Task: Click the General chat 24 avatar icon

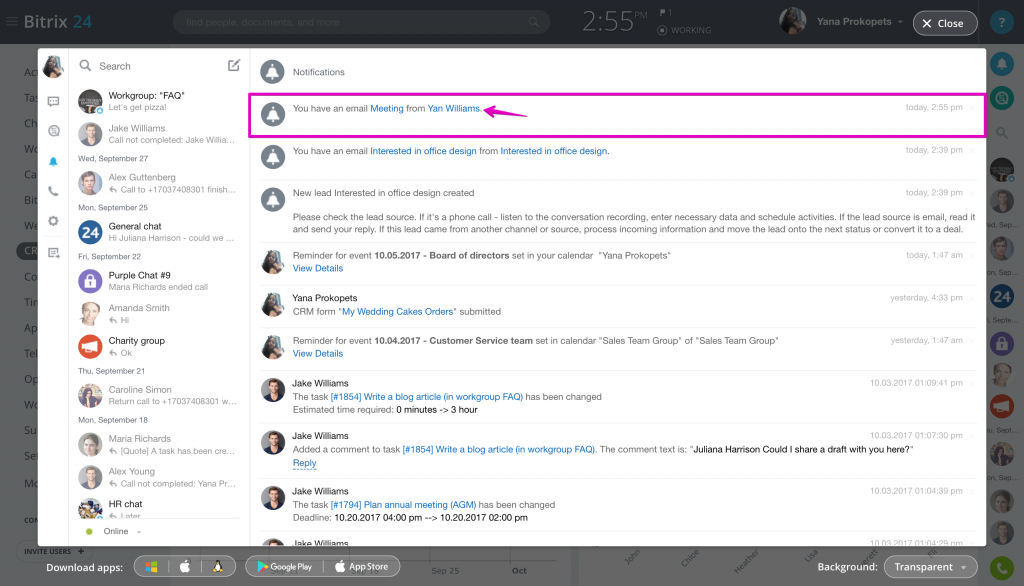Action: point(90,232)
